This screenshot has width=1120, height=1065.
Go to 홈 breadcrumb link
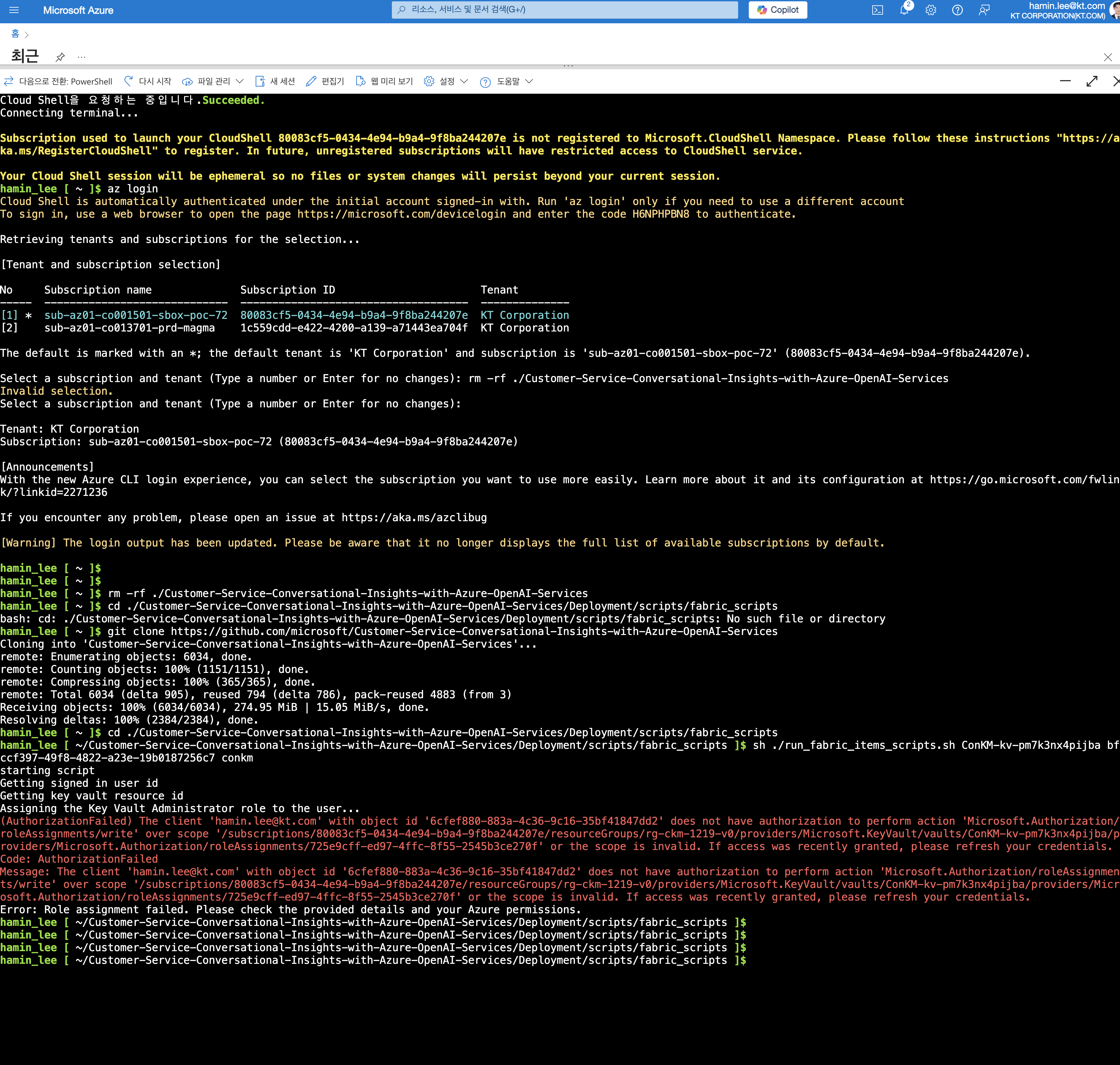click(15, 34)
